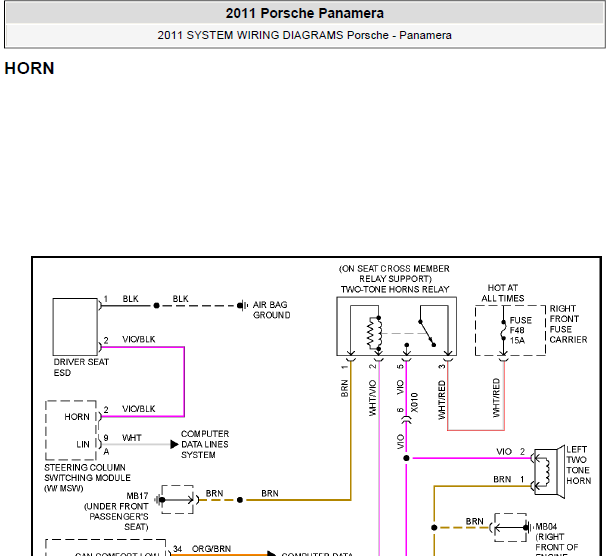
Task: Click the splice dot on the BLK wire
Action: [156, 305]
